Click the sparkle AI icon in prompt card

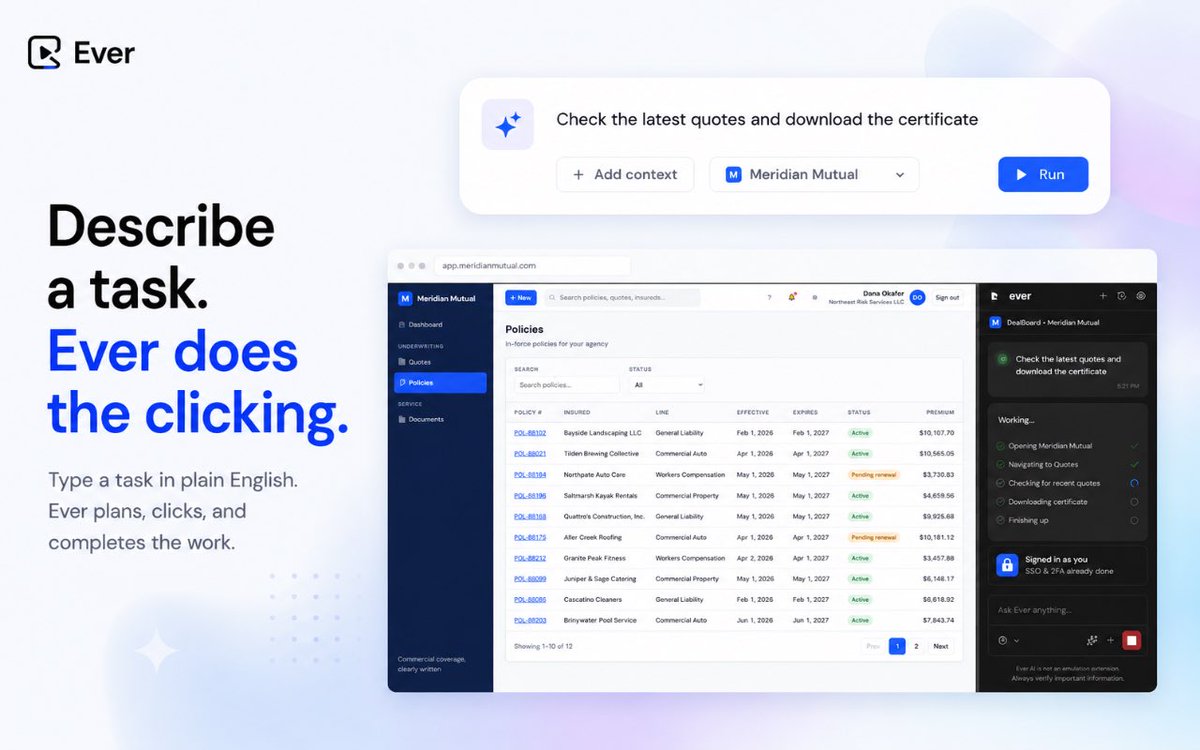click(508, 125)
